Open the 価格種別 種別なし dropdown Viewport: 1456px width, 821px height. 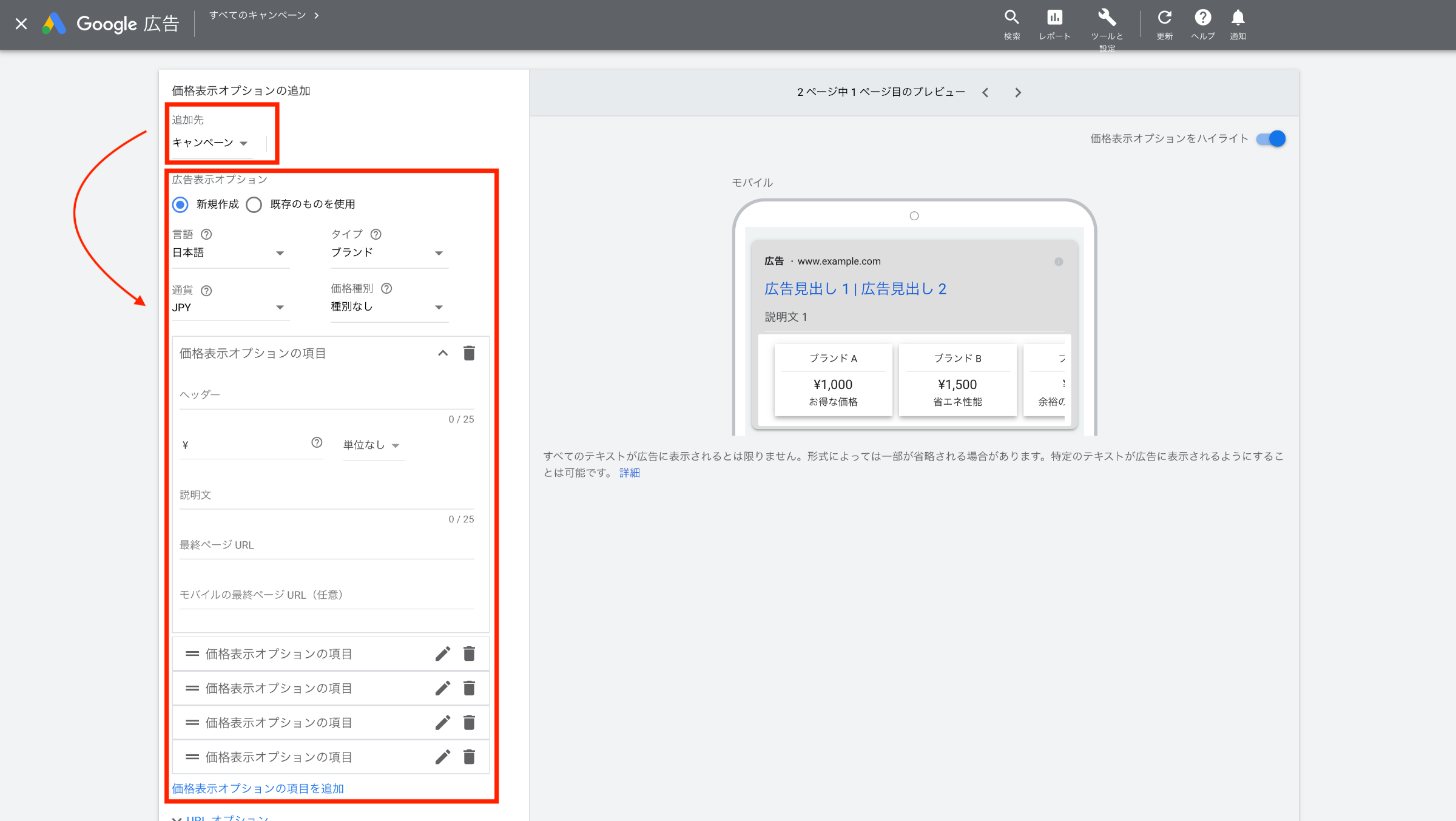click(x=389, y=307)
